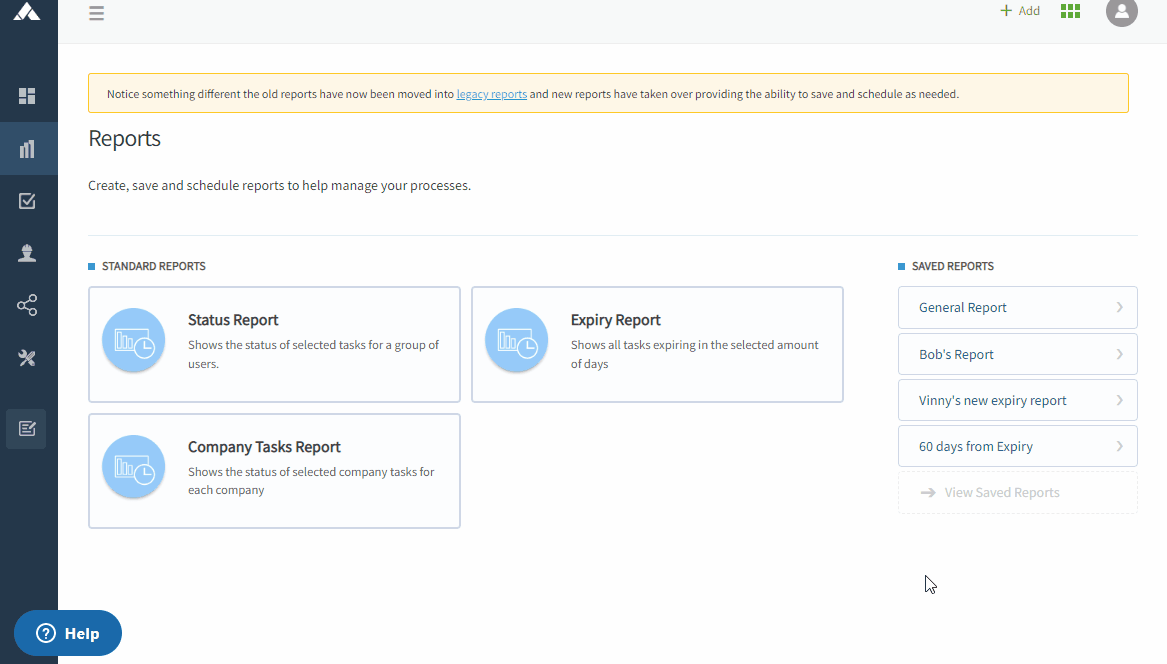Open the tools wrench sidebar icon
Screen dimensions: 1167x664
27,358
